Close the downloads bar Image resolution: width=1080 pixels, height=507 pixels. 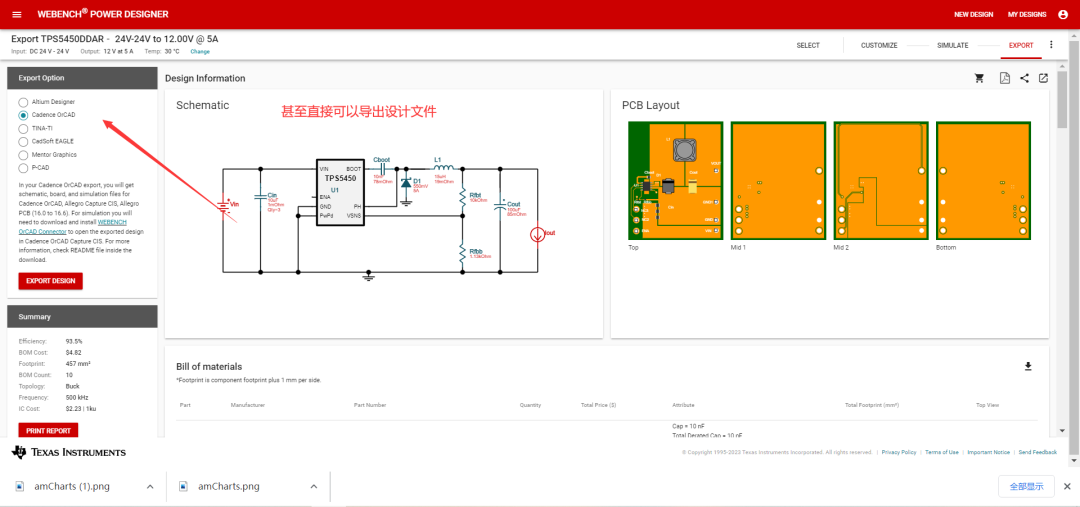[x=1067, y=486]
